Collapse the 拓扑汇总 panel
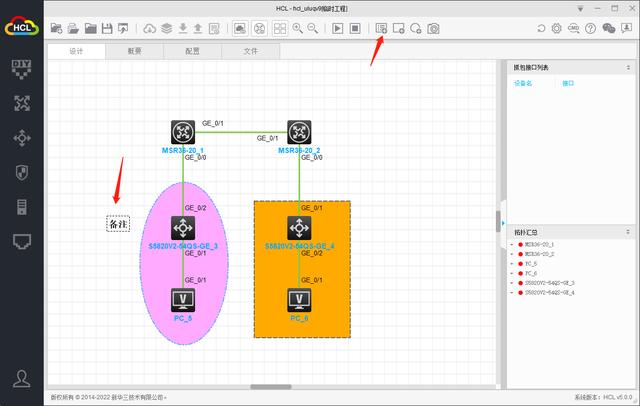The width and height of the screenshot is (640, 406). [x=628, y=232]
